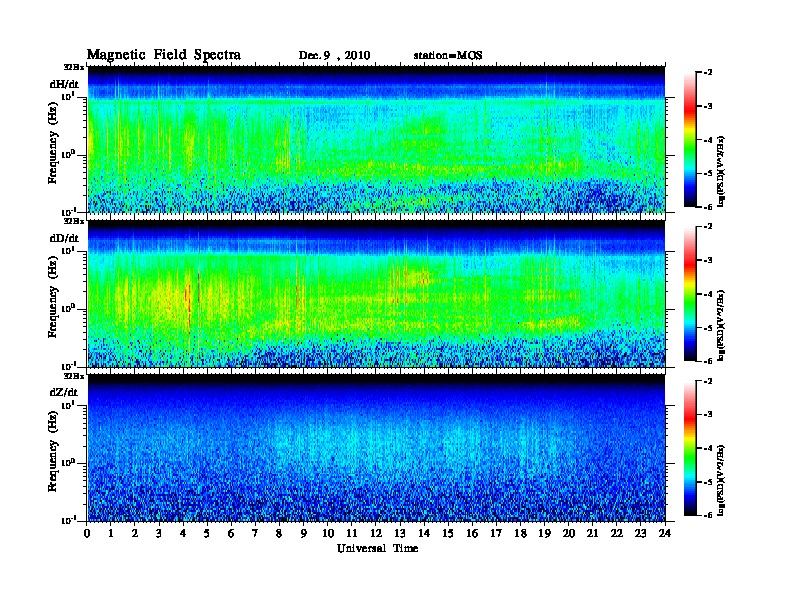Click the "Magnetic Field Spectra" title
The height and width of the screenshot is (612, 792).
pyautogui.click(x=164, y=55)
